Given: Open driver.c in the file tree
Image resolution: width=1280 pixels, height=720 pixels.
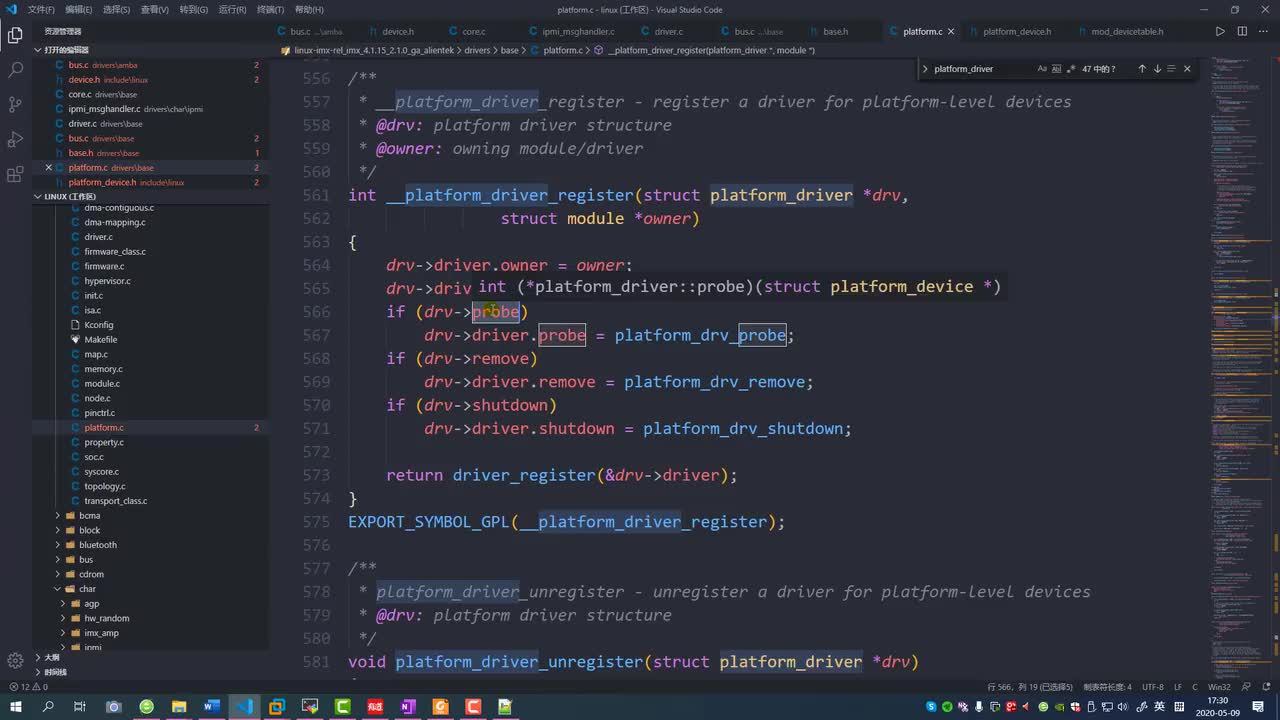Looking at the screenshot, I should pyautogui.click(x=98, y=237).
